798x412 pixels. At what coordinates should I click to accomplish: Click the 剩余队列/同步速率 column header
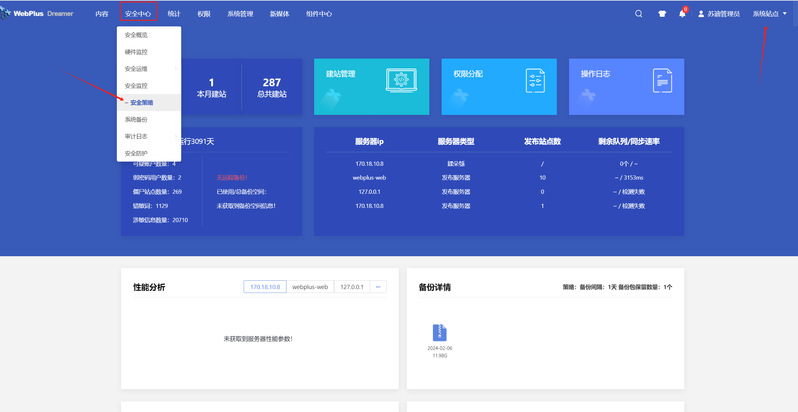629,141
